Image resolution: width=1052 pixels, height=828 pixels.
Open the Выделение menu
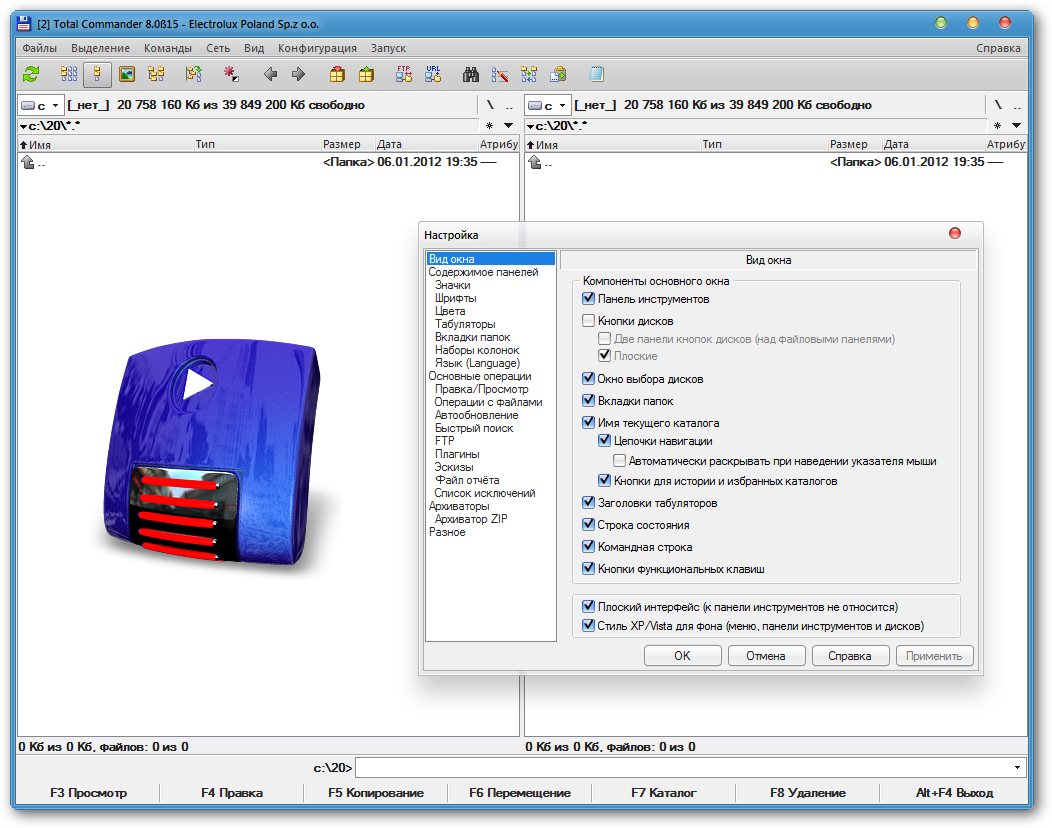click(100, 48)
